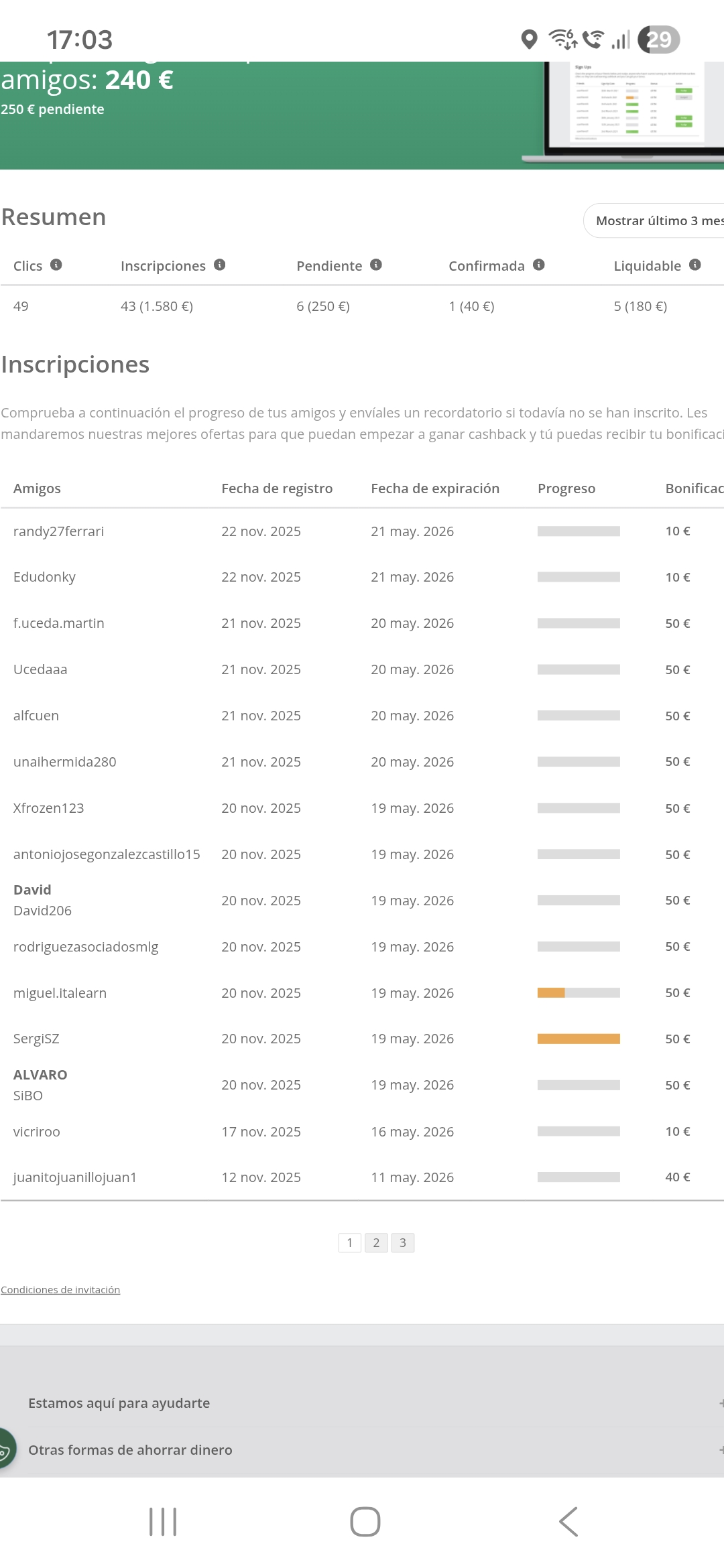Tap miguel.italearn's partial progress bar
Viewport: 724px width, 1568px height.
[579, 992]
